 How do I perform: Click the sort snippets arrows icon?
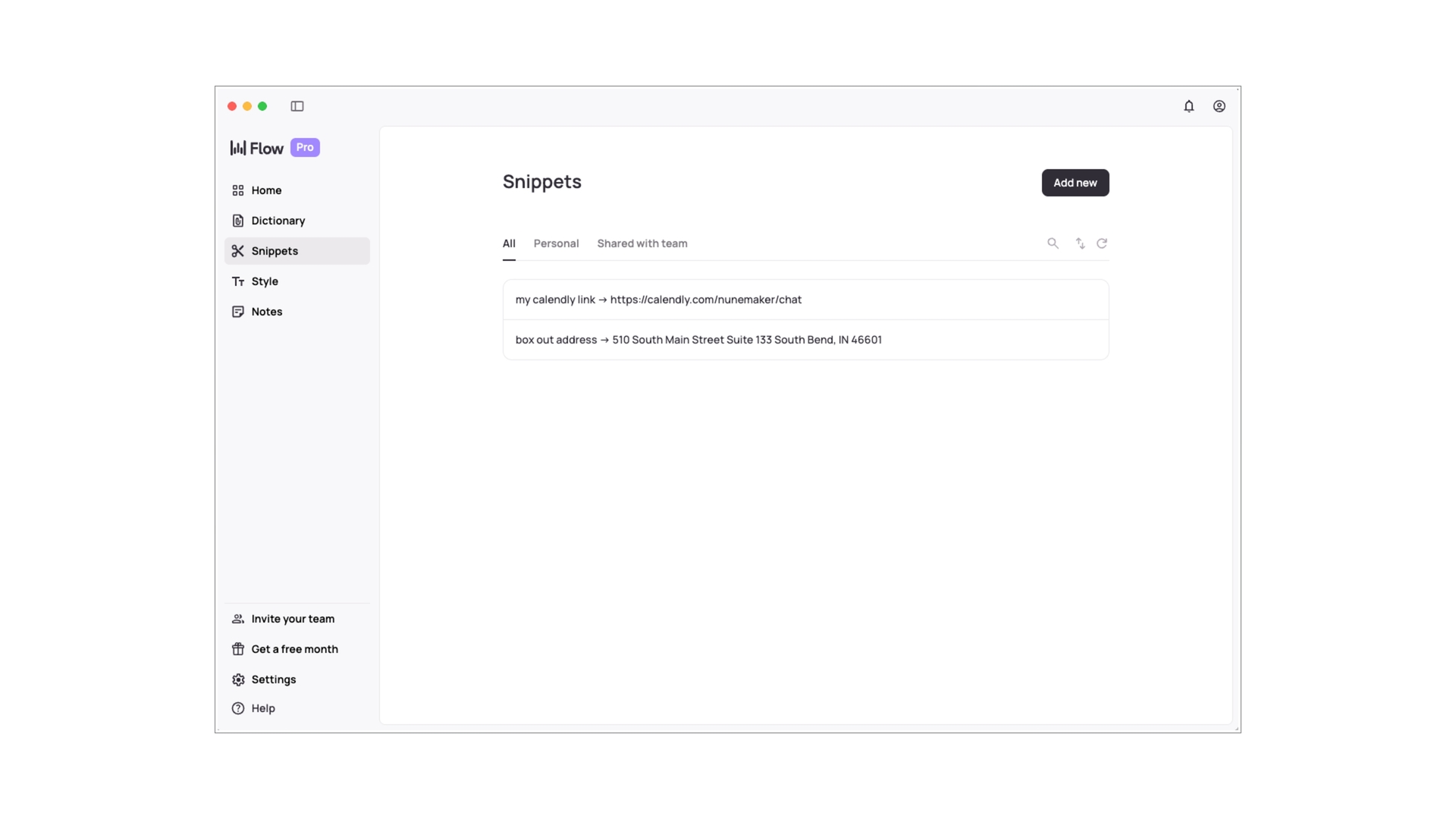tap(1080, 243)
